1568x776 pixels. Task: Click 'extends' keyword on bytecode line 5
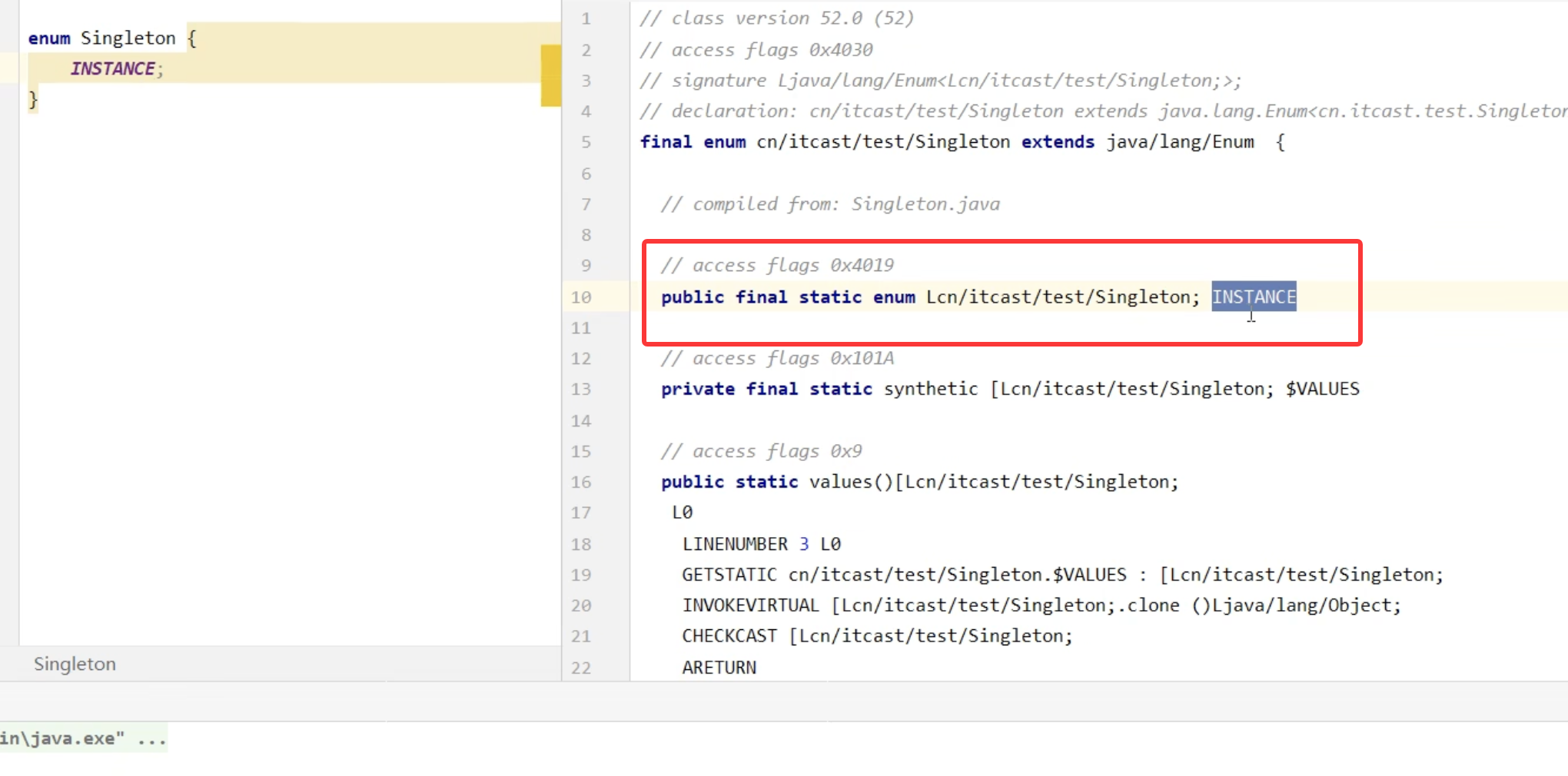(1057, 142)
